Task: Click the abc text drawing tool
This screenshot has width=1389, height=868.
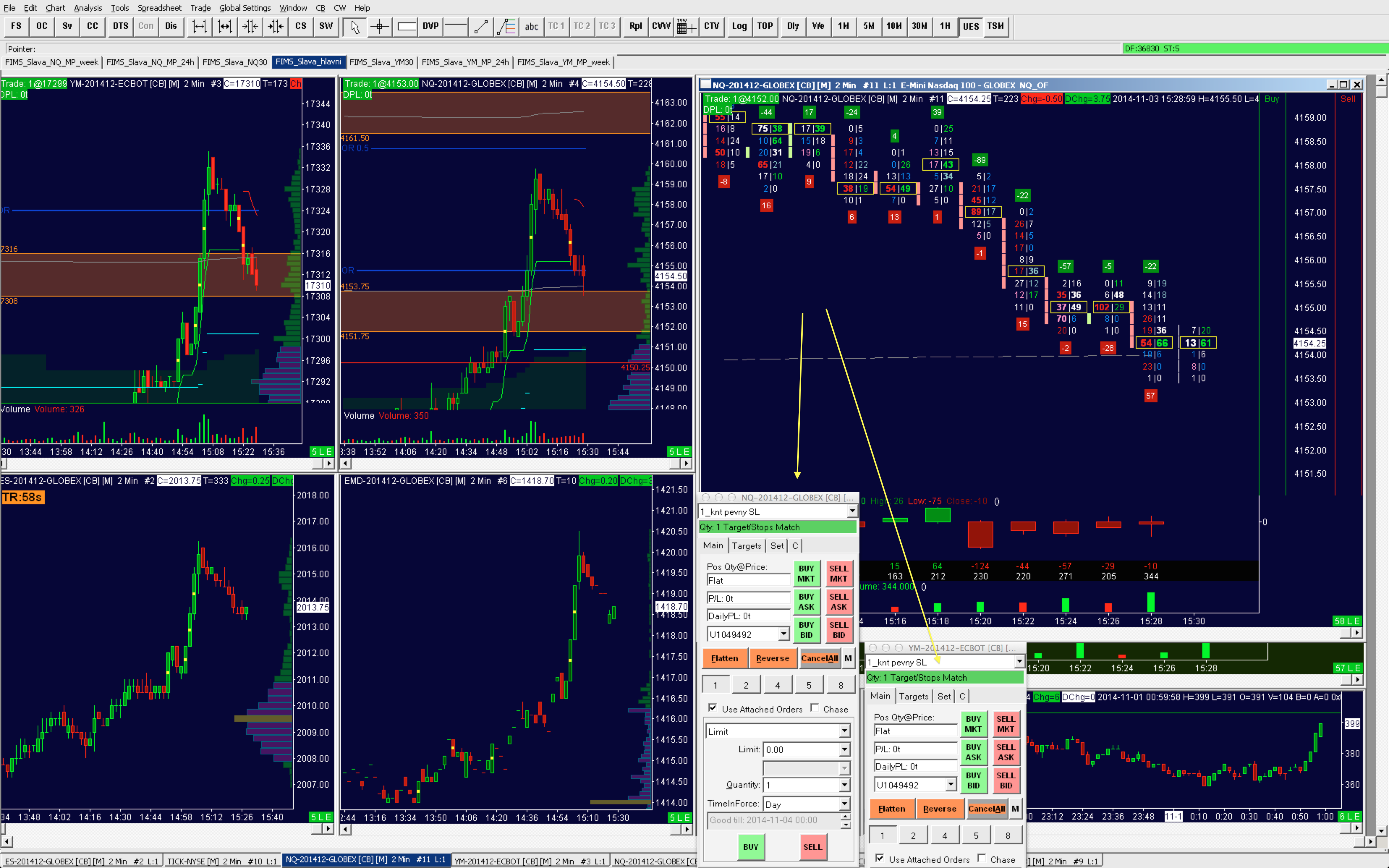Action: 531,26
